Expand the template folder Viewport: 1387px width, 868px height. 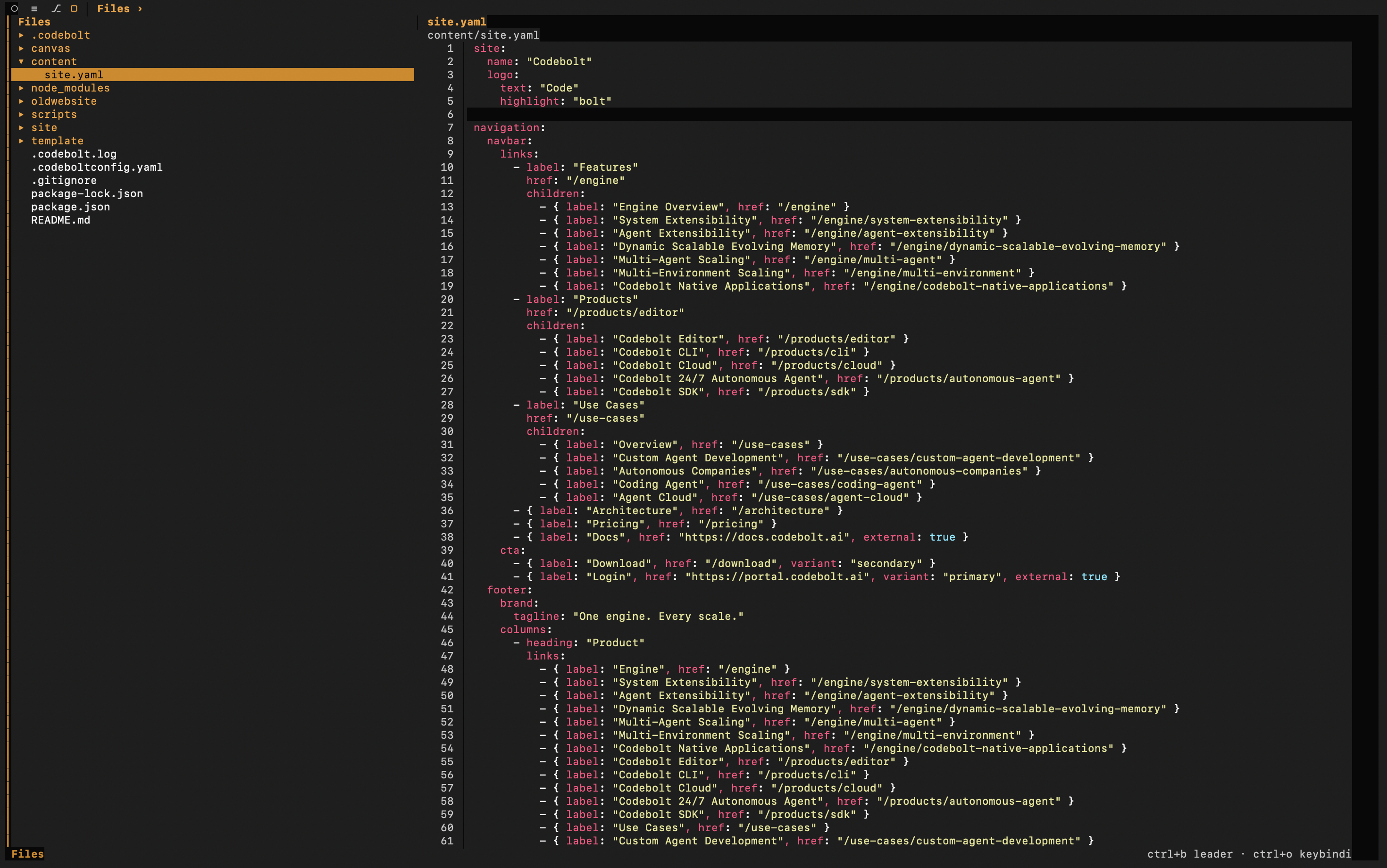pyautogui.click(x=21, y=141)
